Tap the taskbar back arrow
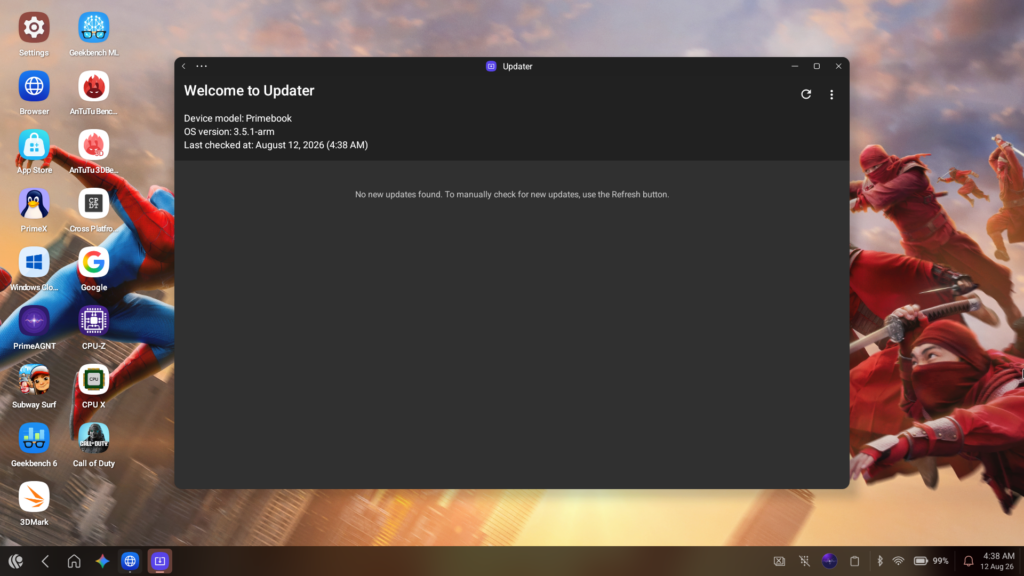 click(45, 561)
